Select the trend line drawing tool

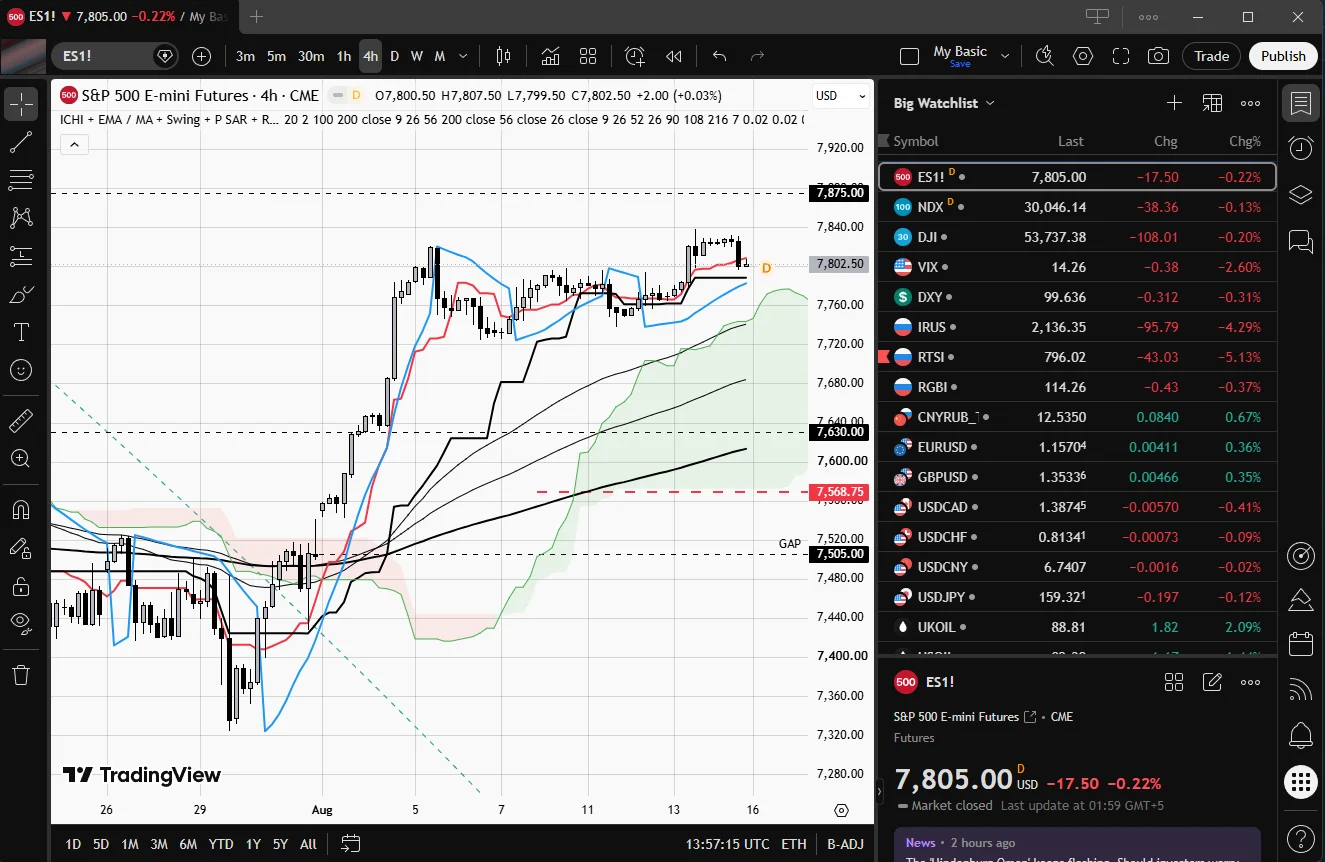[x=21, y=142]
